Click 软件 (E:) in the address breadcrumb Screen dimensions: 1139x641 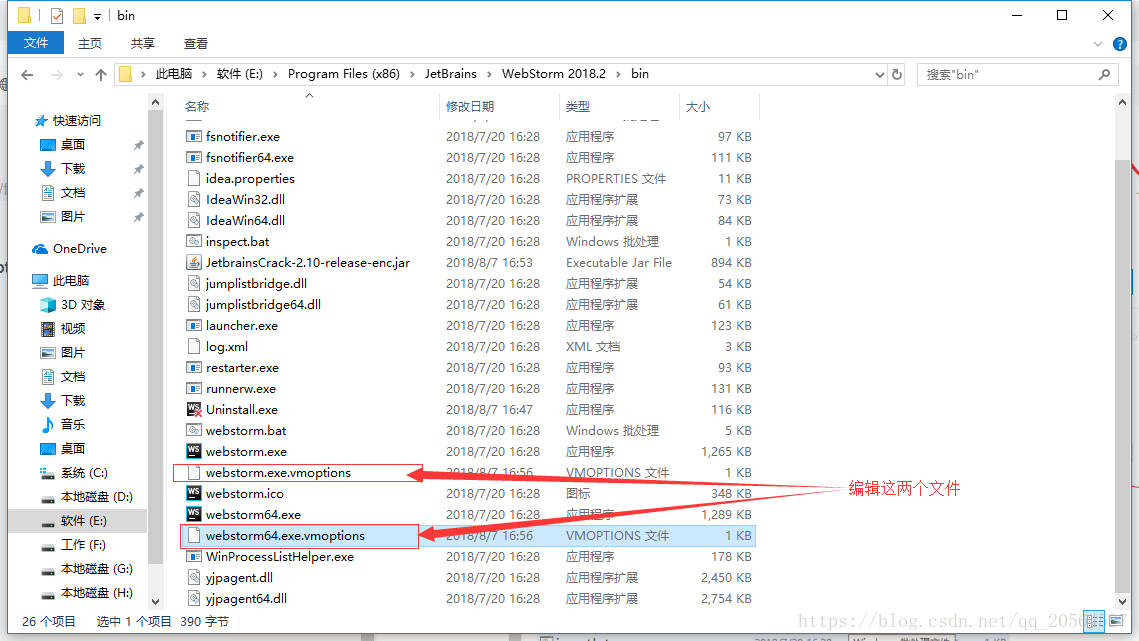[240, 73]
